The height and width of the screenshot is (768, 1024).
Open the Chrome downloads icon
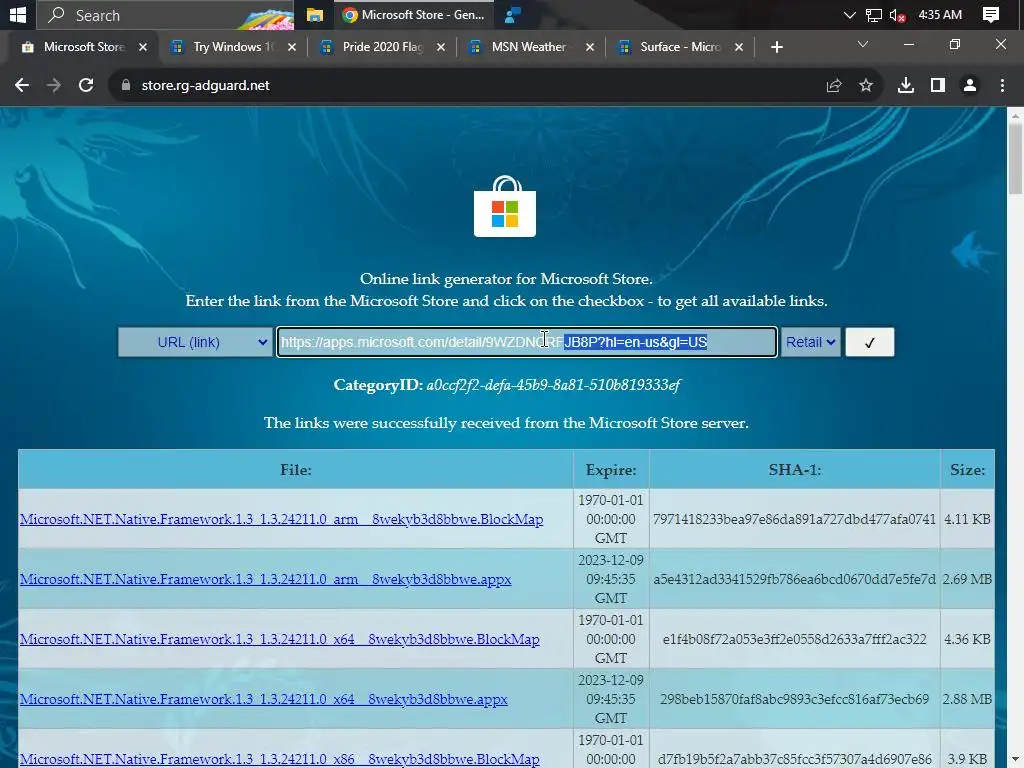pyautogui.click(x=906, y=85)
